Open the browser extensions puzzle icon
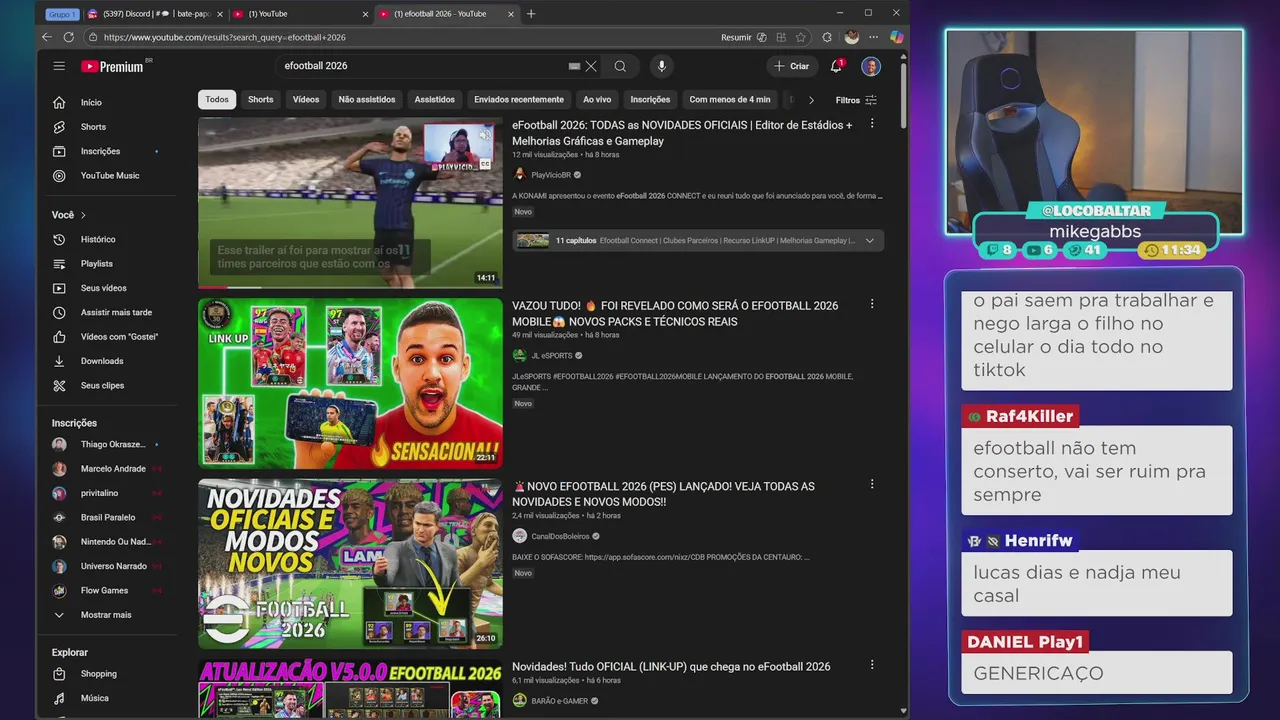1280x720 pixels. [x=827, y=37]
